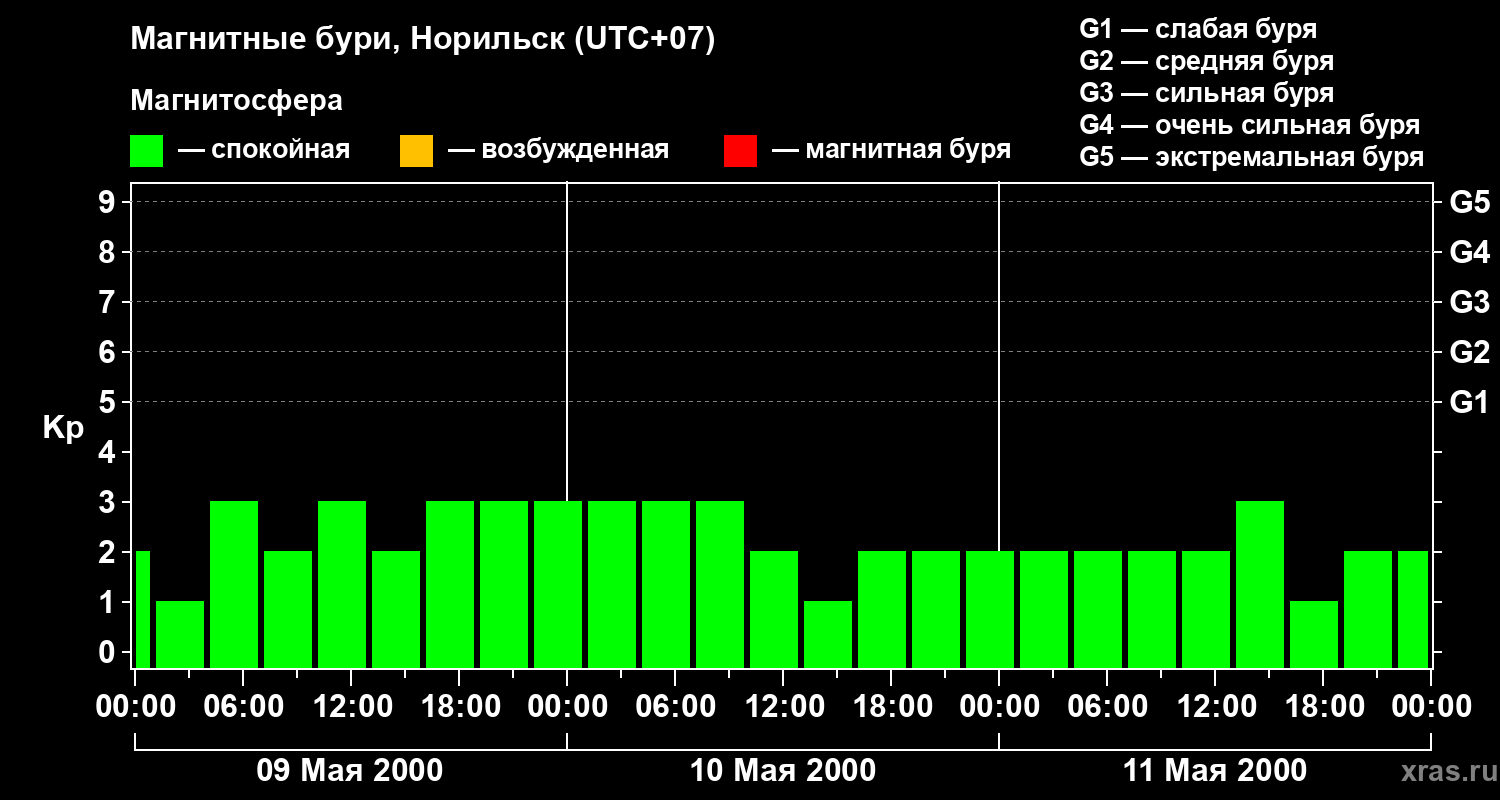The width and height of the screenshot is (1500, 800).
Task: Click the '09 Мая 2000' date label
Action: pyautogui.click(x=350, y=770)
